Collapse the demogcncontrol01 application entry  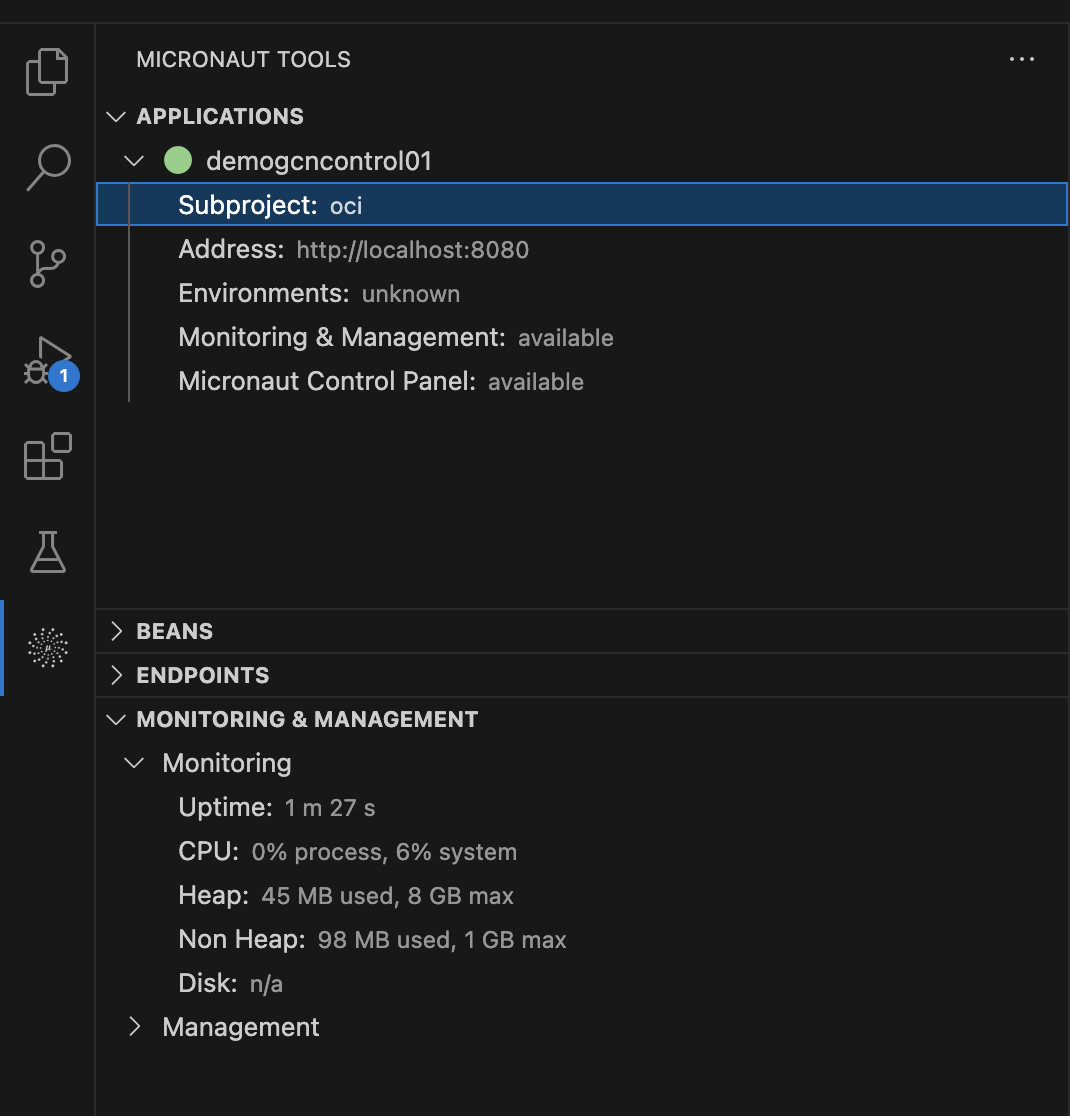(134, 160)
